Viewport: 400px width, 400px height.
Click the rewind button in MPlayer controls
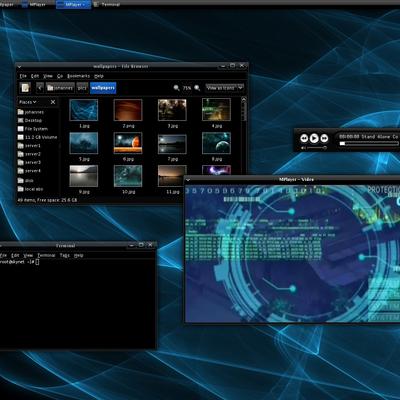304,138
